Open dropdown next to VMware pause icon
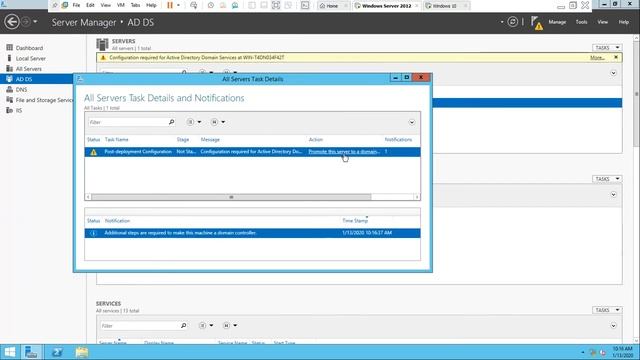 [178, 5]
